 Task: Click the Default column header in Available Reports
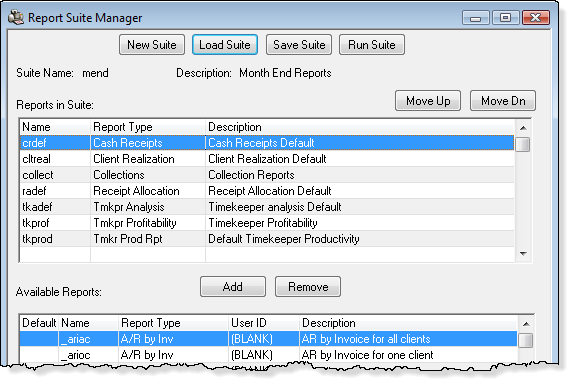pos(39,323)
